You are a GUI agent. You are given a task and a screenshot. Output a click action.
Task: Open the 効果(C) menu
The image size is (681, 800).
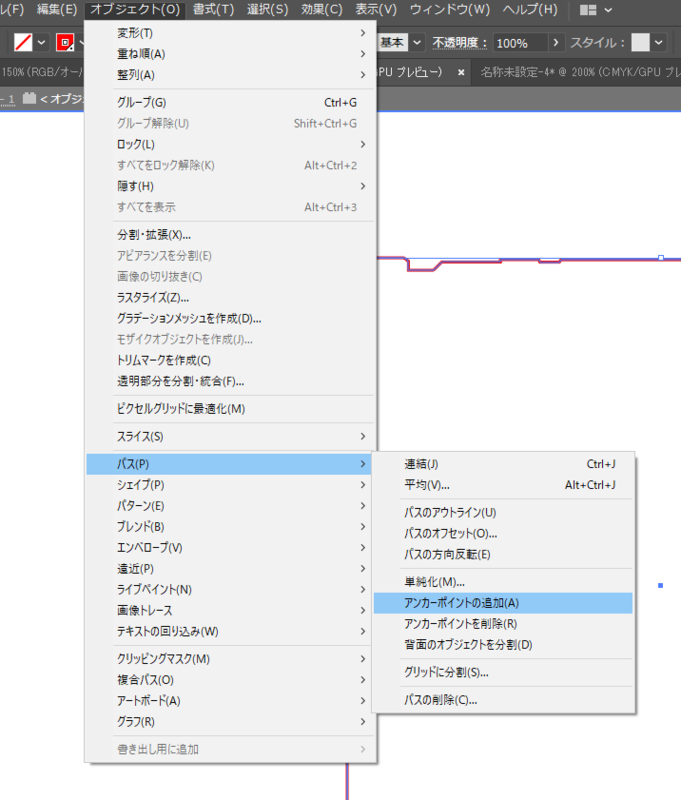pos(321,10)
